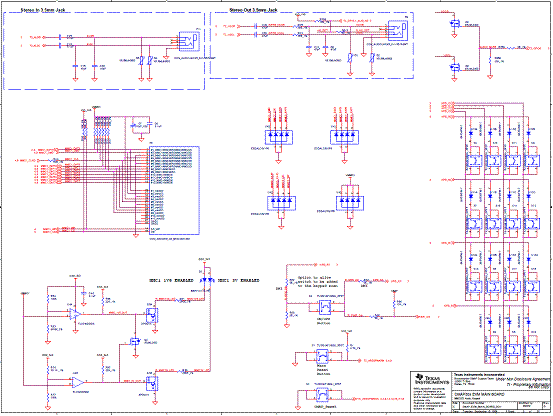Image resolution: width=553 pixels, height=416 pixels.
Task: Click the Stereo In 3.5mm Jack connector symbol
Action: click(189, 41)
